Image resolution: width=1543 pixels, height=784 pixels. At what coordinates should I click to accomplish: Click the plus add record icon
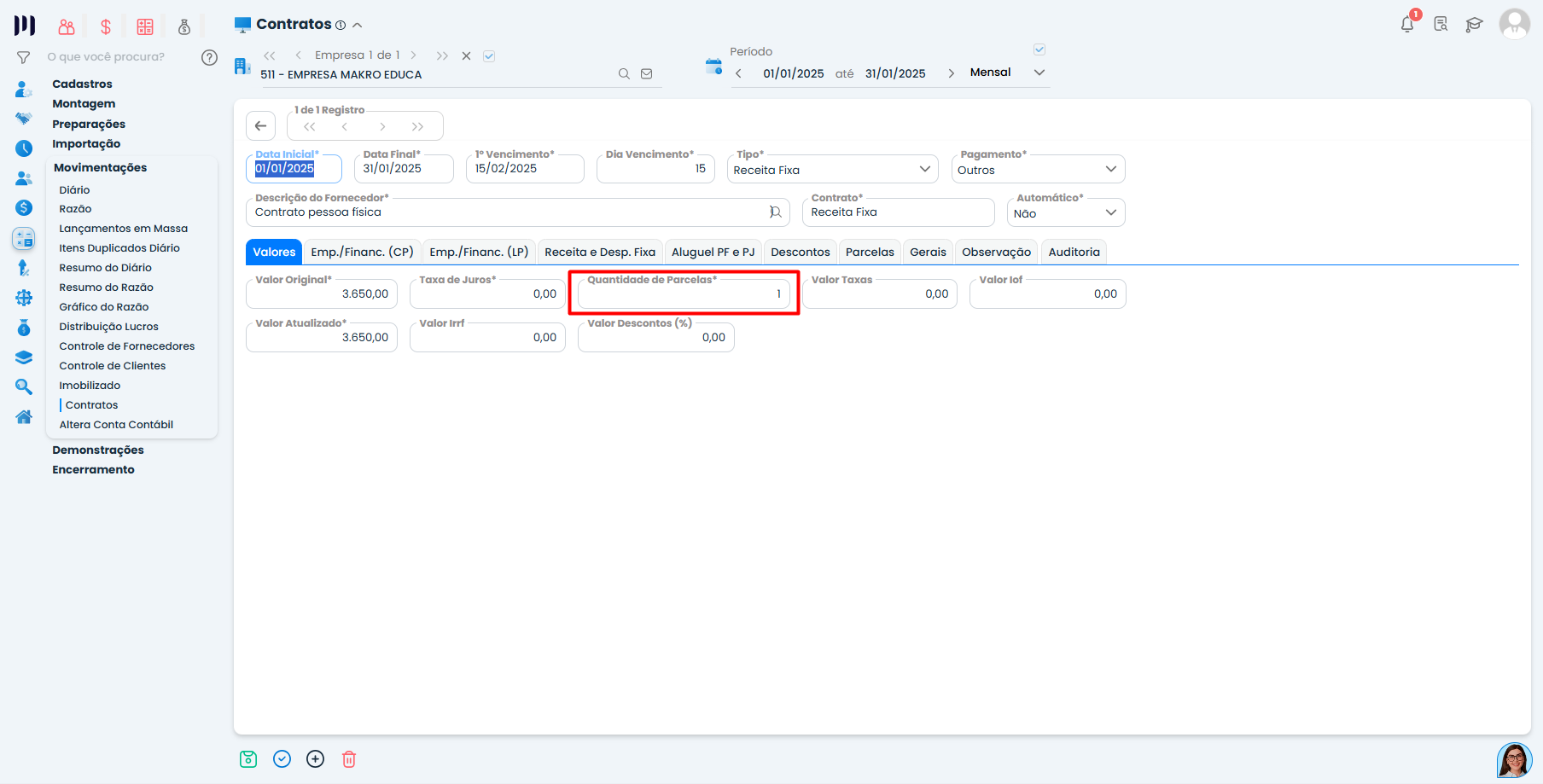[x=316, y=759]
